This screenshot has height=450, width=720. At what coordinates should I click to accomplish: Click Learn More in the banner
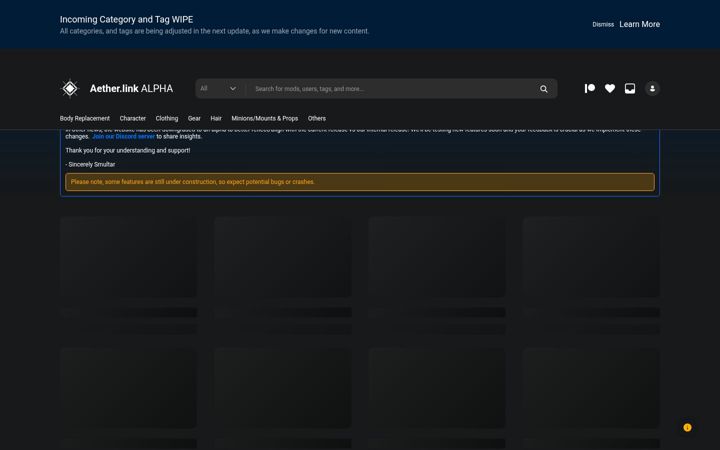pos(639,24)
